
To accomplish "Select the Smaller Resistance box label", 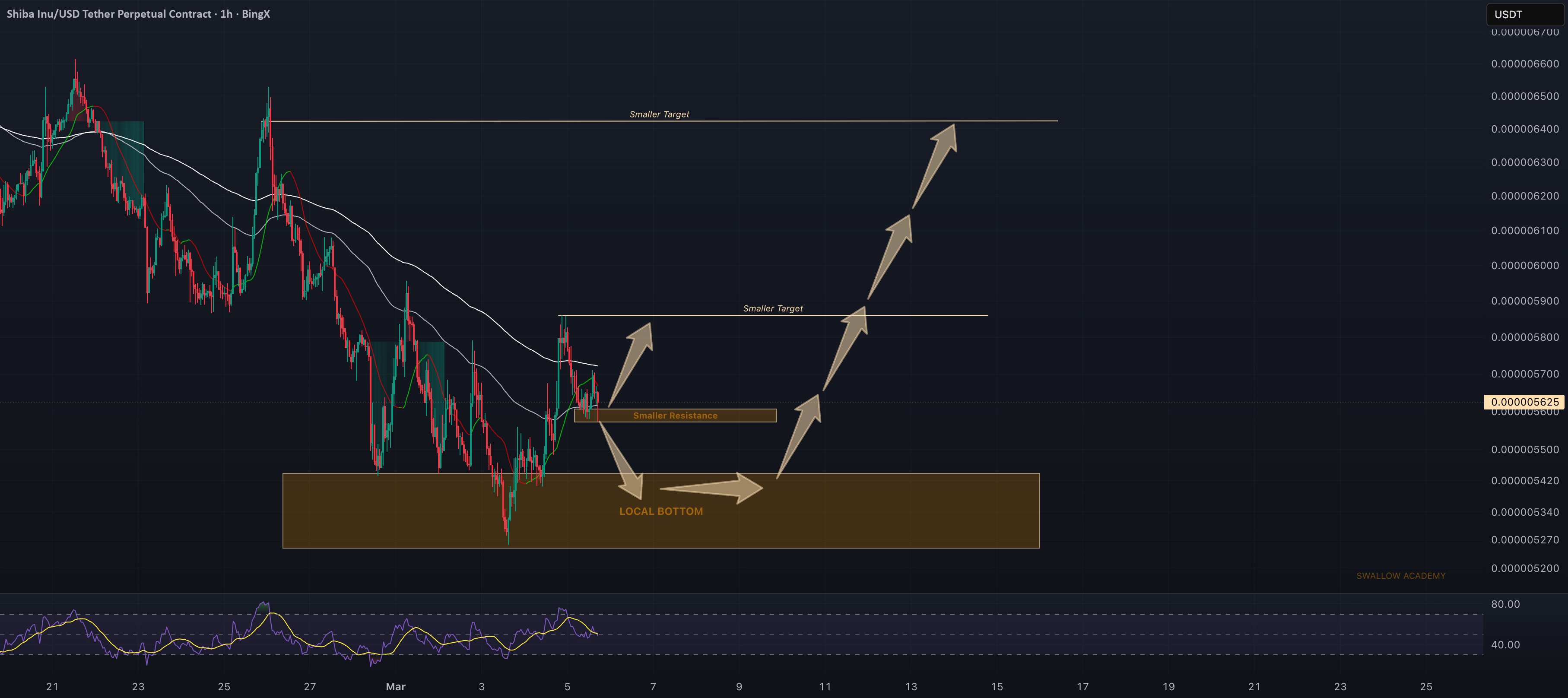I will (x=675, y=416).
